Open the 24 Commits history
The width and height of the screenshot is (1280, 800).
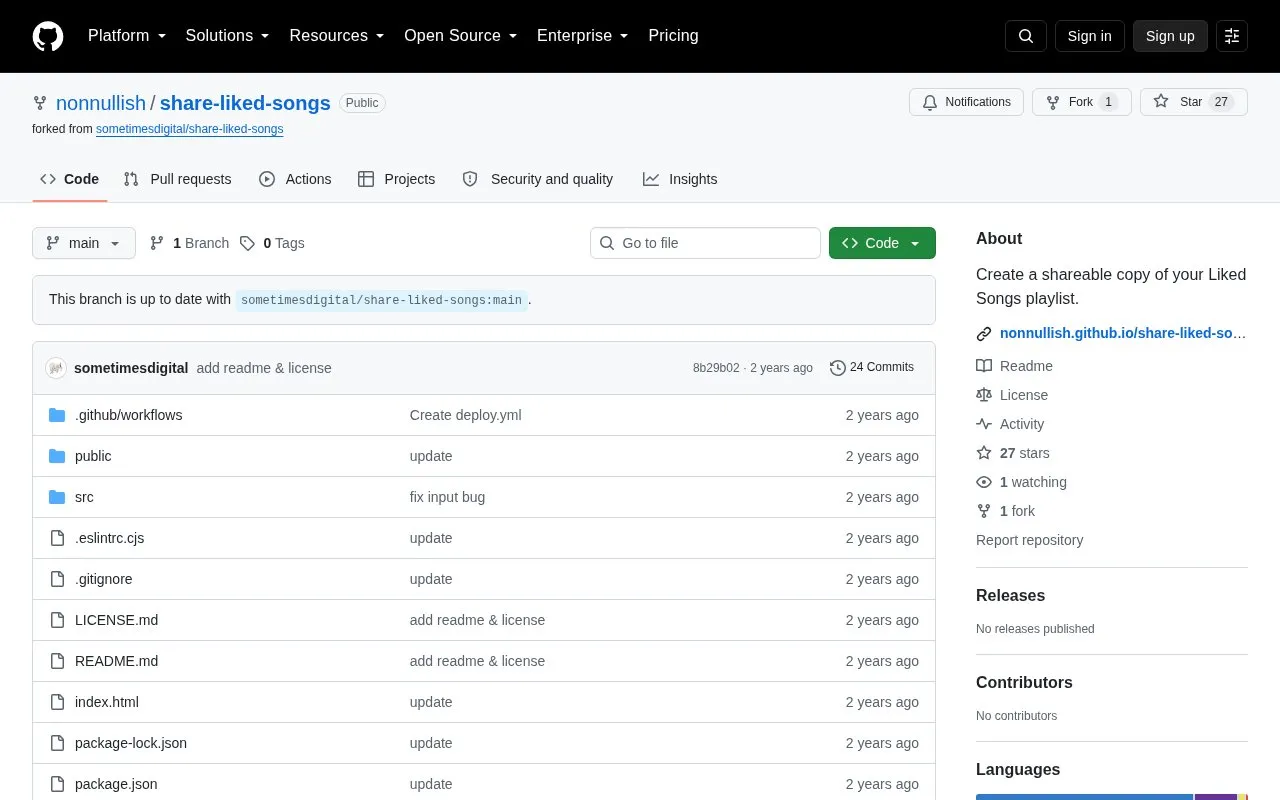click(872, 367)
